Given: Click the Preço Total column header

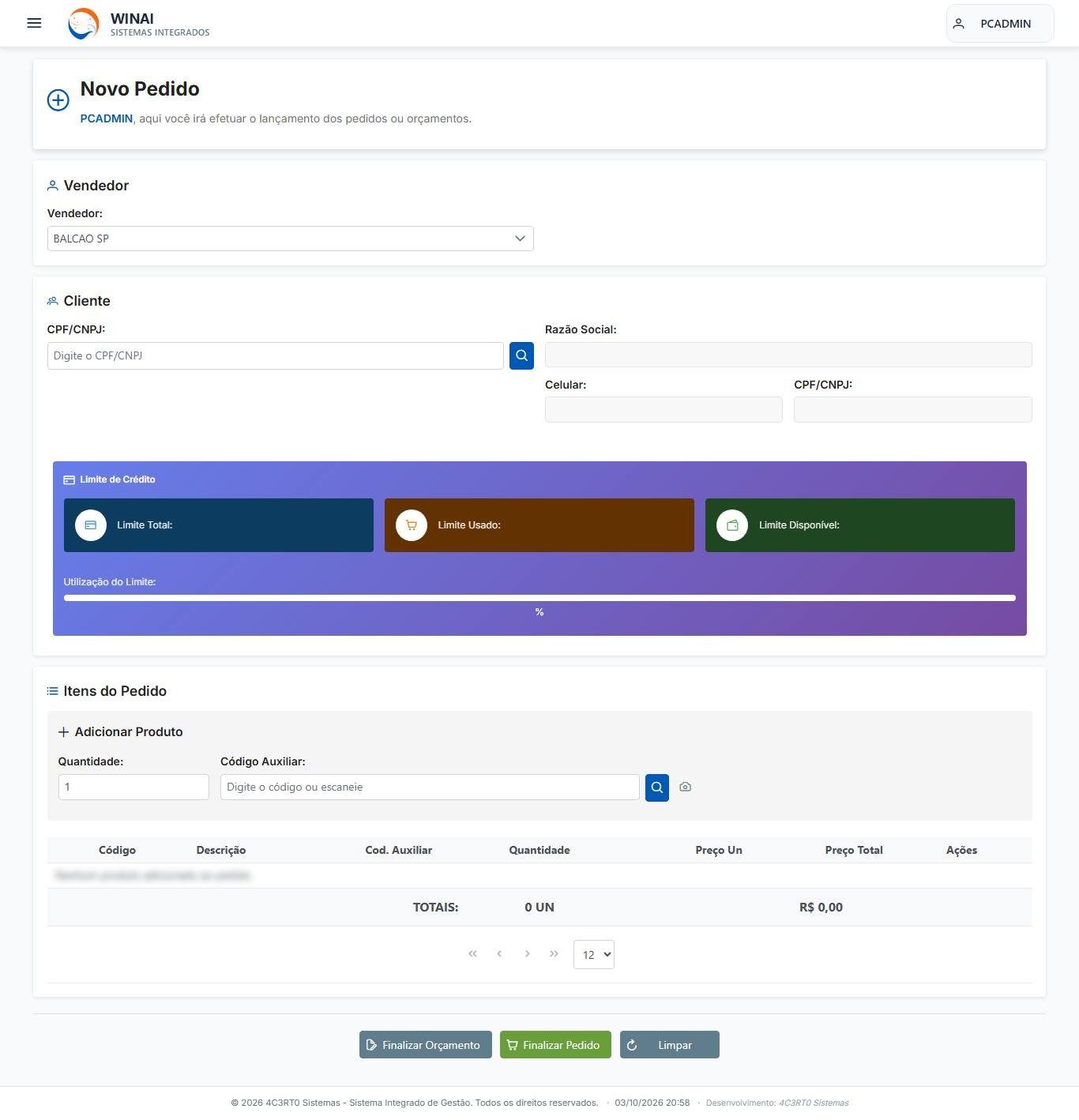Looking at the screenshot, I should [x=854, y=851].
